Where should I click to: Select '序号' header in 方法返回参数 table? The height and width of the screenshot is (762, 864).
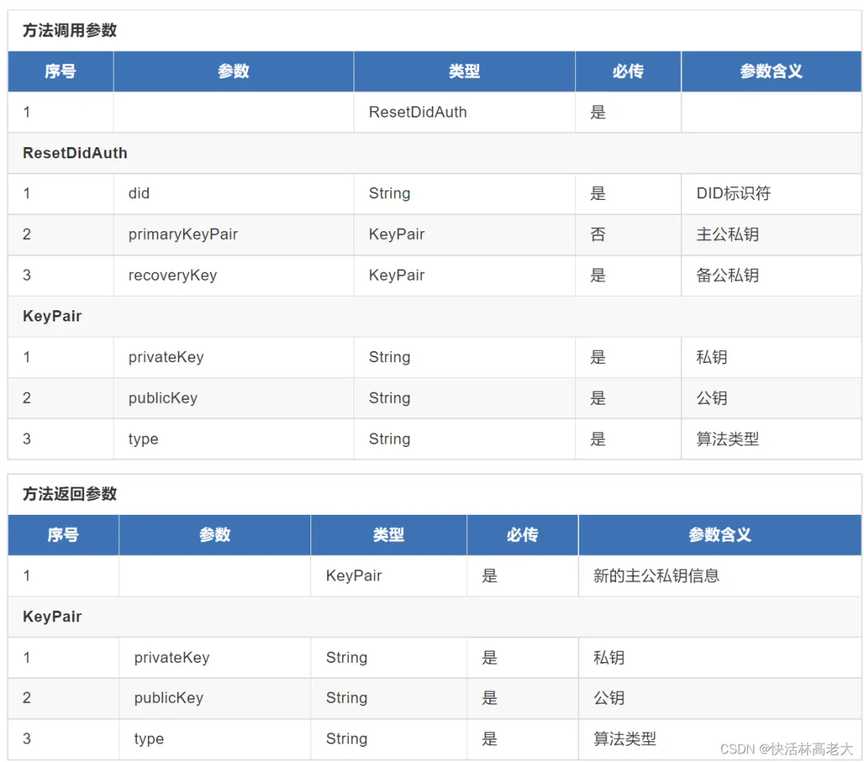(63, 534)
